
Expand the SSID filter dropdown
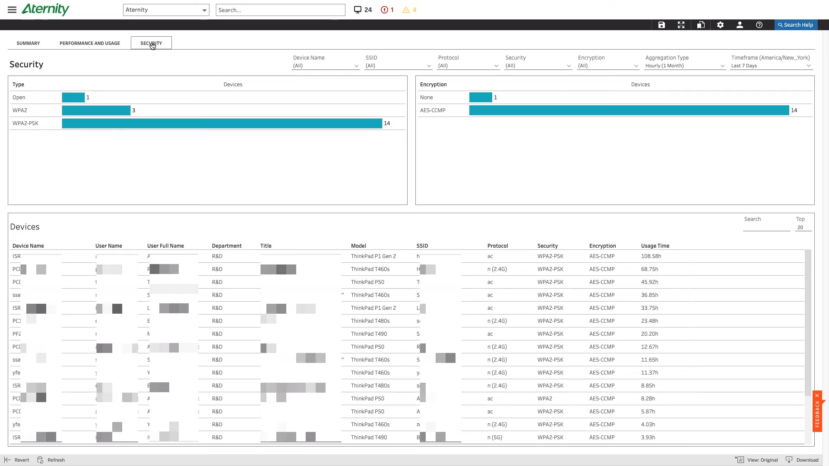click(398, 66)
